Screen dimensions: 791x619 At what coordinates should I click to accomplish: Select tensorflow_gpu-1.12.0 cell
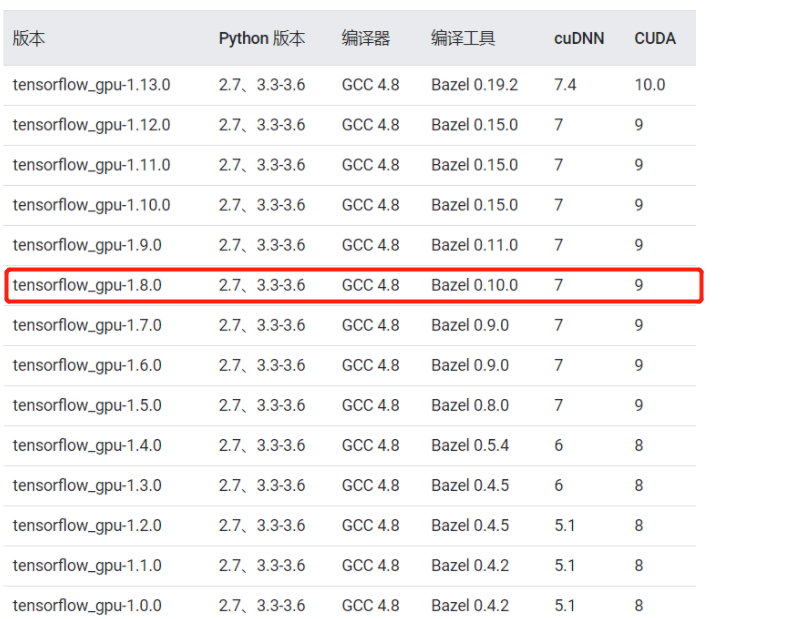(x=91, y=125)
